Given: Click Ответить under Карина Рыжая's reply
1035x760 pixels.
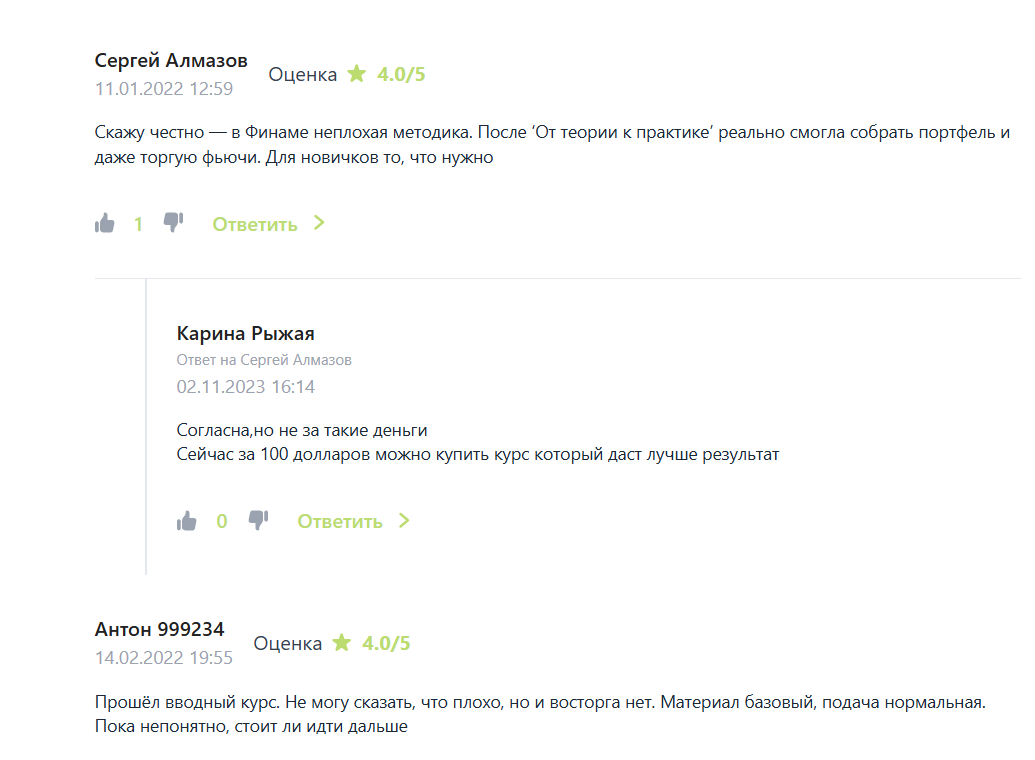Looking at the screenshot, I should coord(340,521).
